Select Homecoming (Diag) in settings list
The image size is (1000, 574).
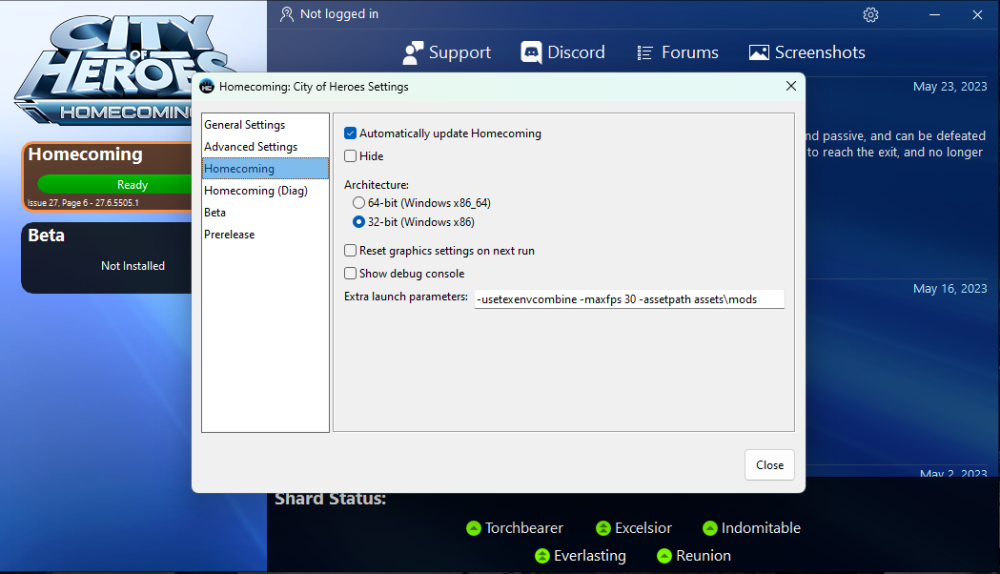click(x=256, y=190)
